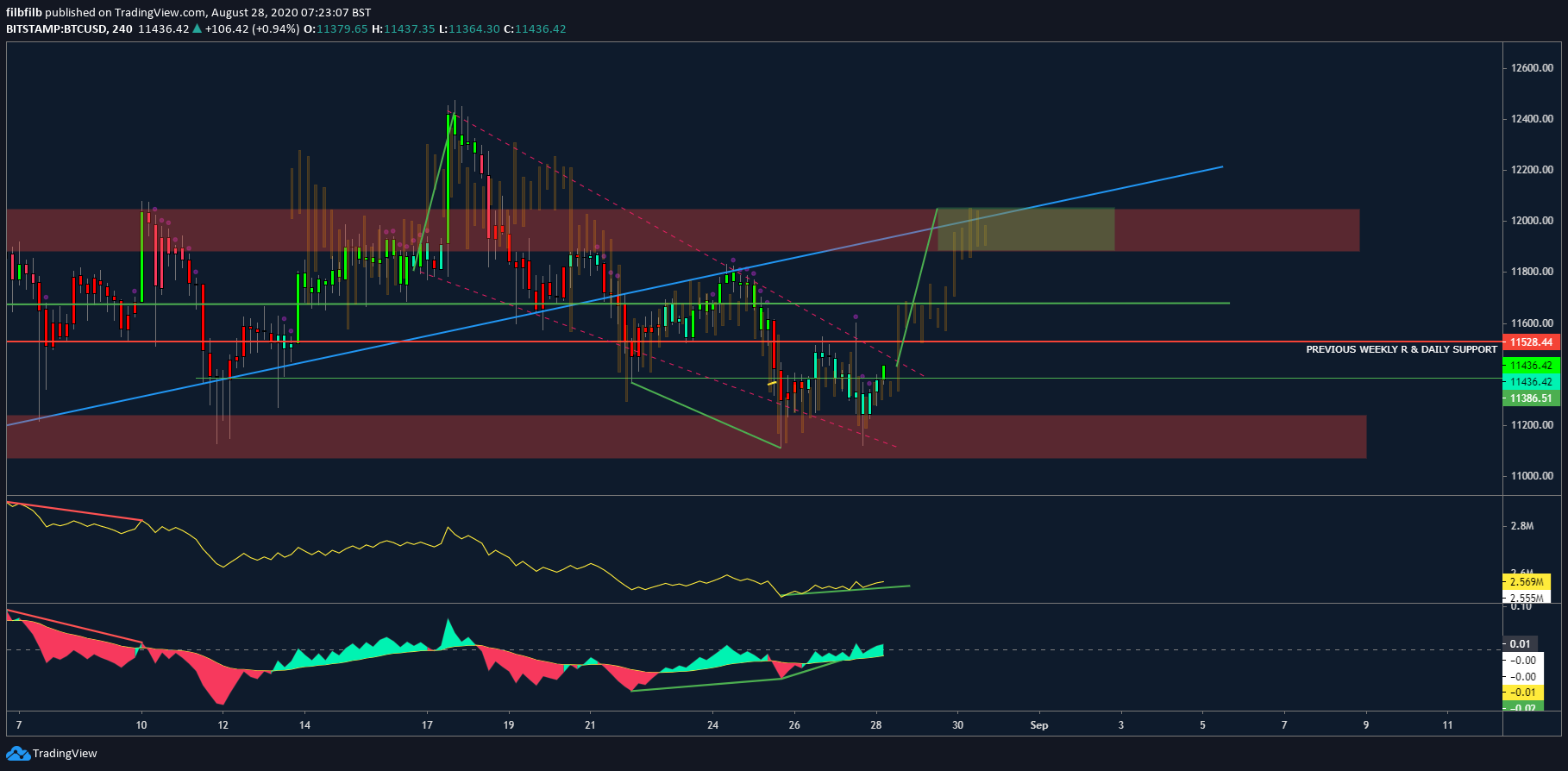Click the 12200.00 price axis label
Image resolution: width=1568 pixels, height=771 pixels.
pos(1532,170)
